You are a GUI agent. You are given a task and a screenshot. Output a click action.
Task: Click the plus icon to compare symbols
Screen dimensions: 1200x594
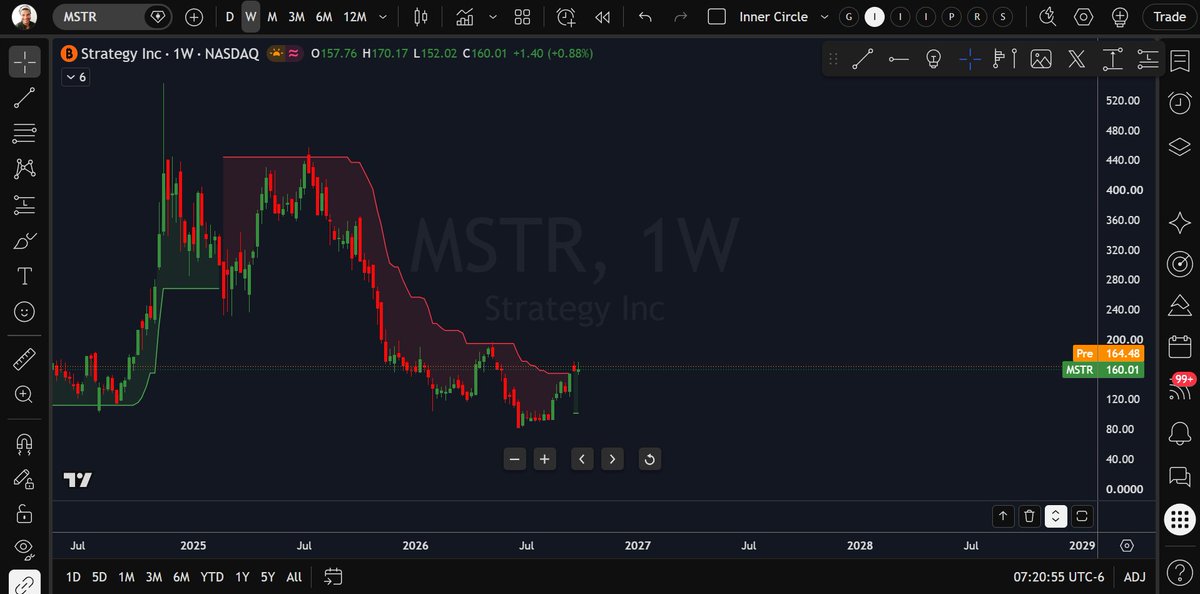(194, 17)
